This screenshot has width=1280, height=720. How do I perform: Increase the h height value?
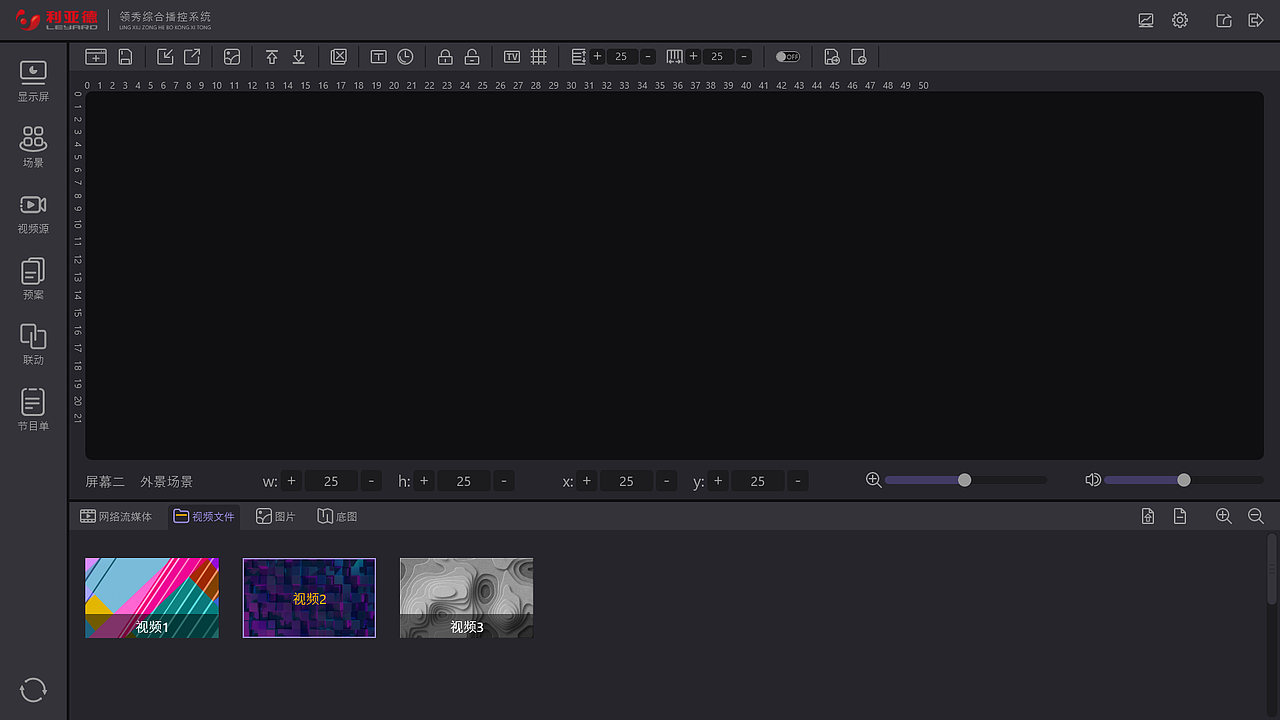tap(424, 481)
